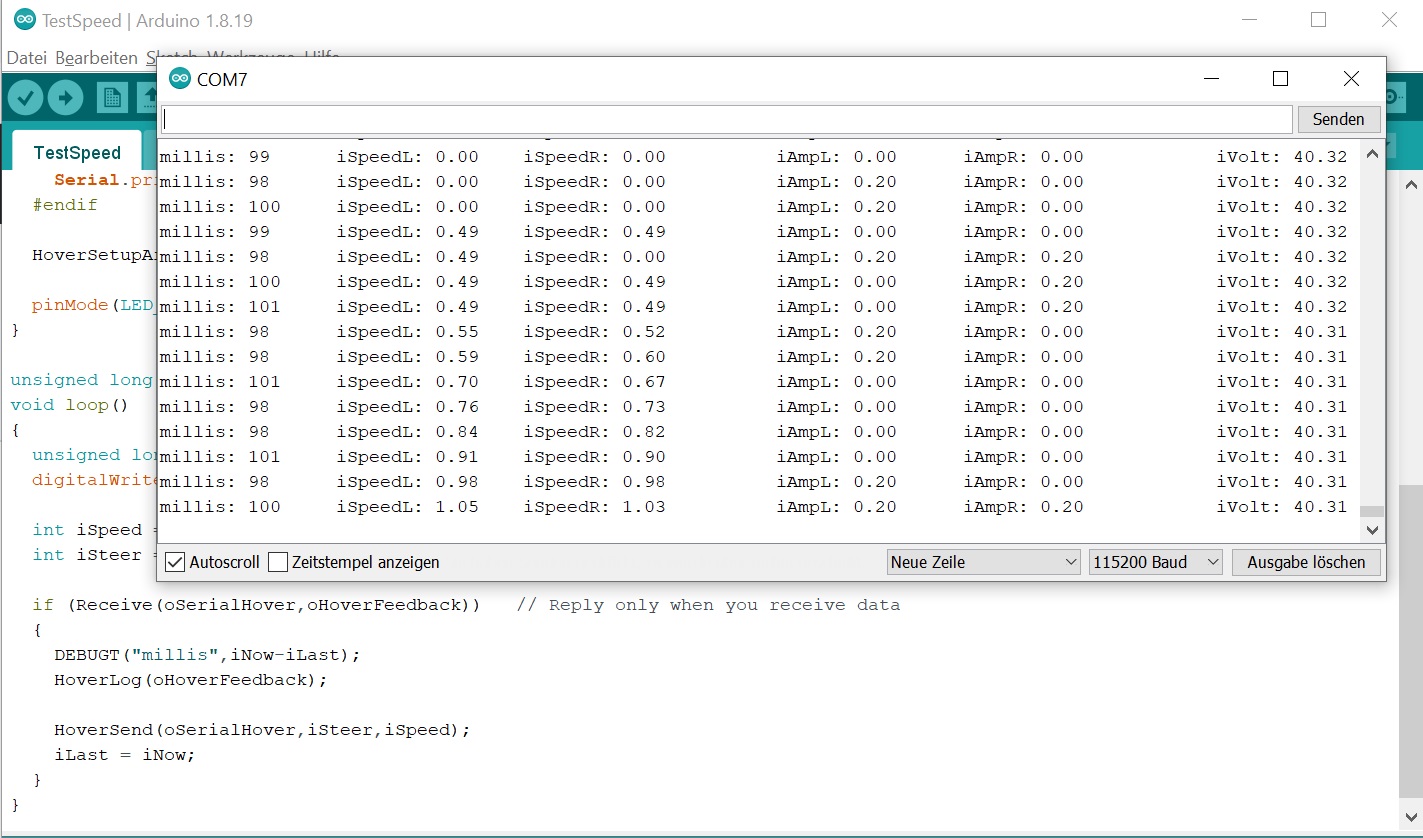Click the Arduino logo in TestSpeed title bar
This screenshot has height=838, width=1423.
[24, 20]
